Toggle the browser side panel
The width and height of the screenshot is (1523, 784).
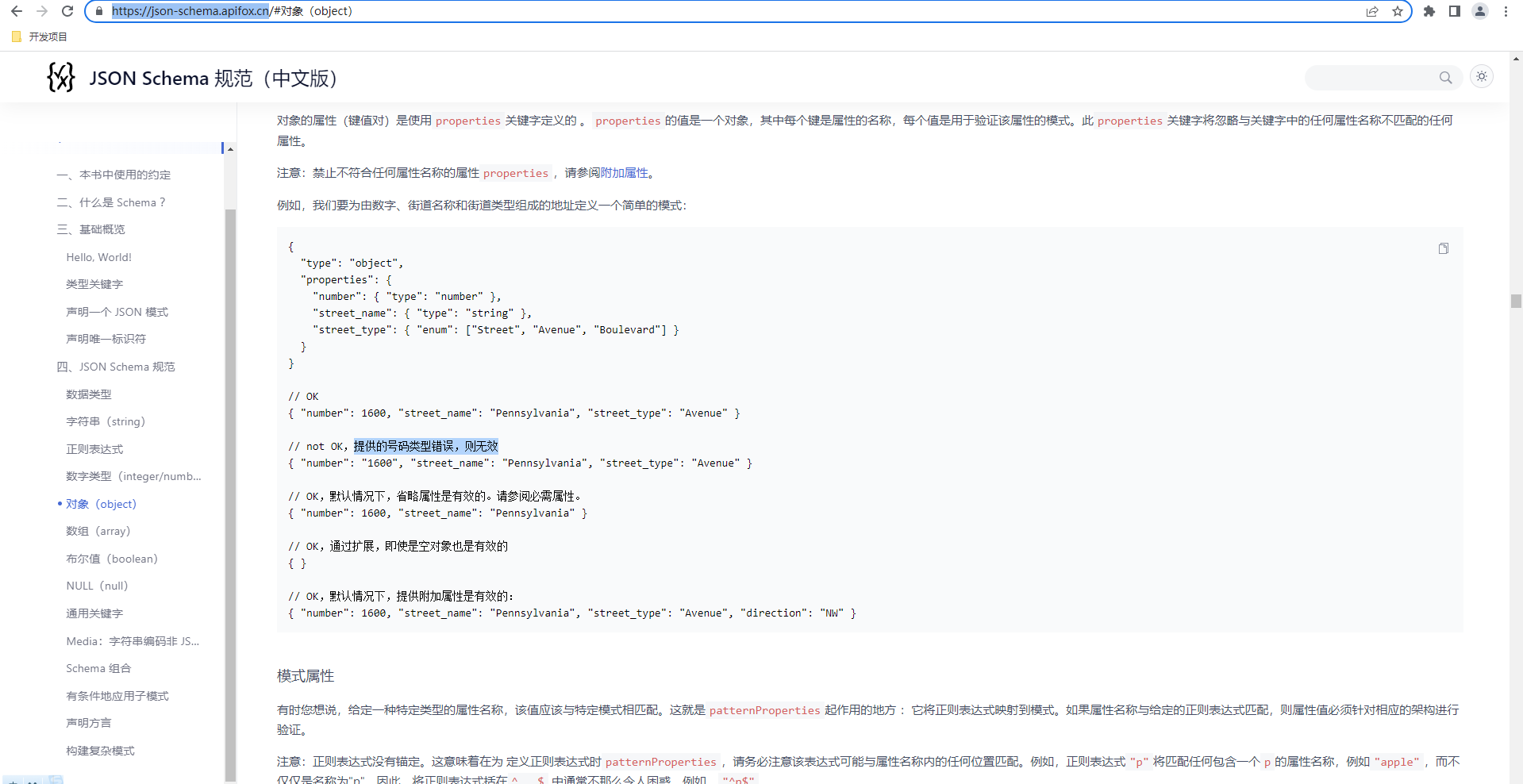coord(1455,11)
